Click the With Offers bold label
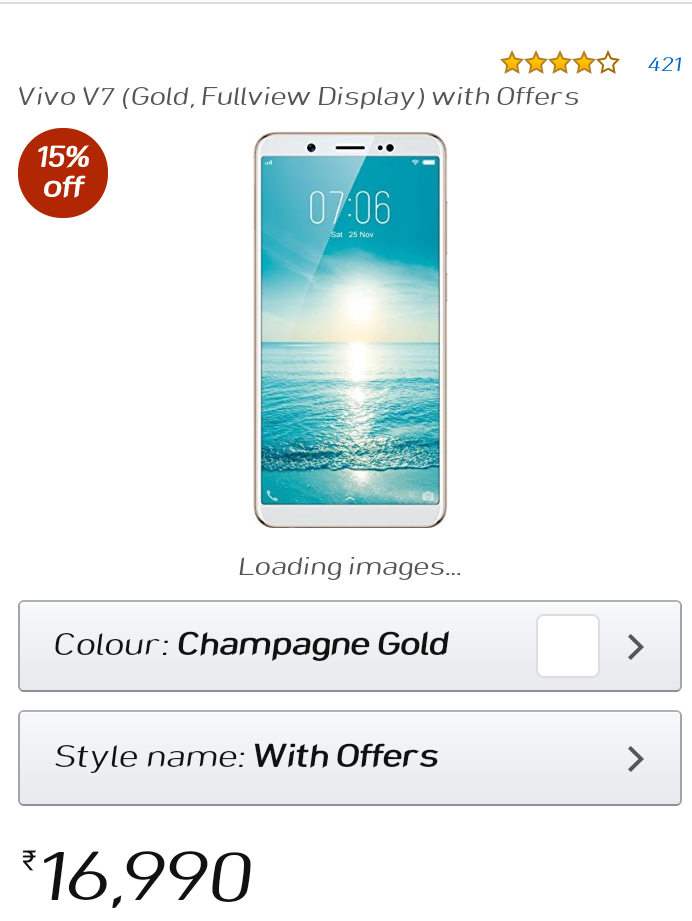 pos(346,756)
